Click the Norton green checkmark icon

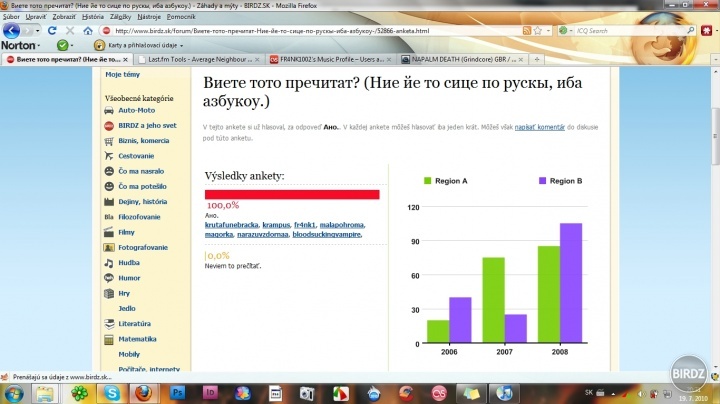pyautogui.click(x=62, y=45)
